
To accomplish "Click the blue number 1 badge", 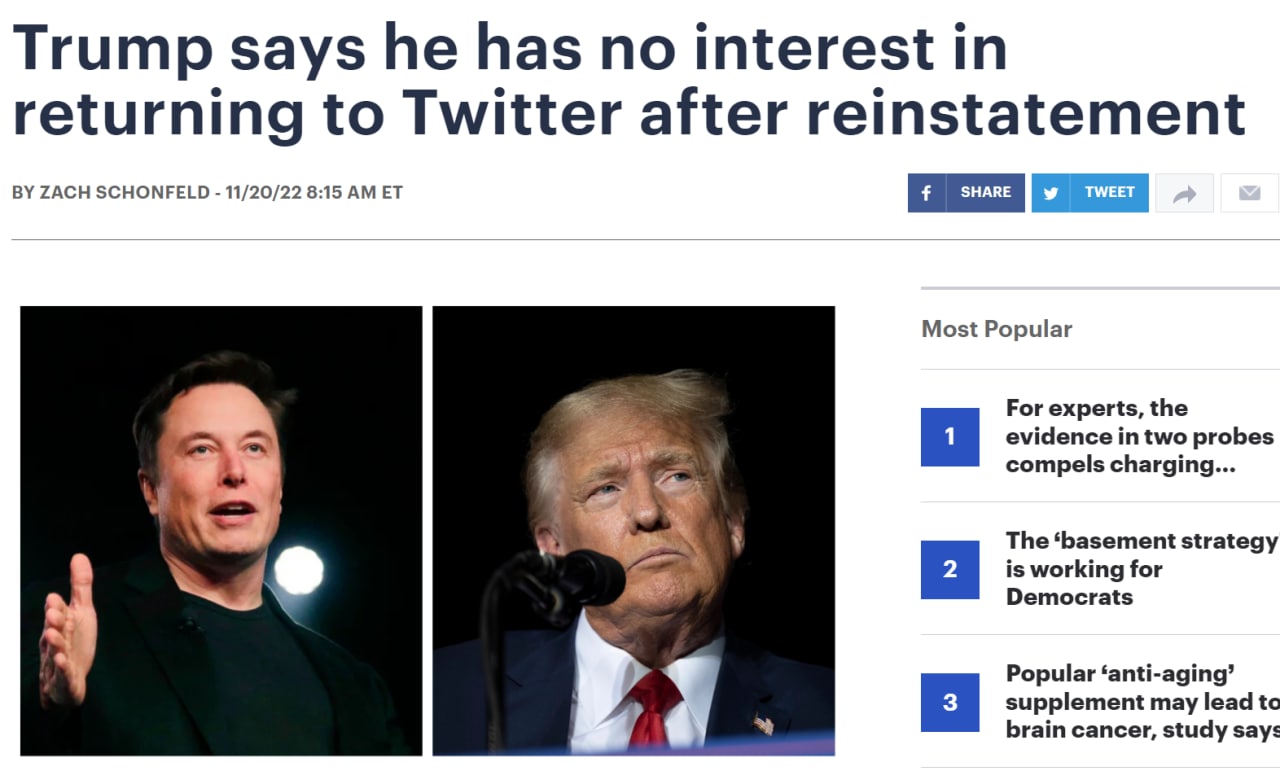I will [x=949, y=436].
